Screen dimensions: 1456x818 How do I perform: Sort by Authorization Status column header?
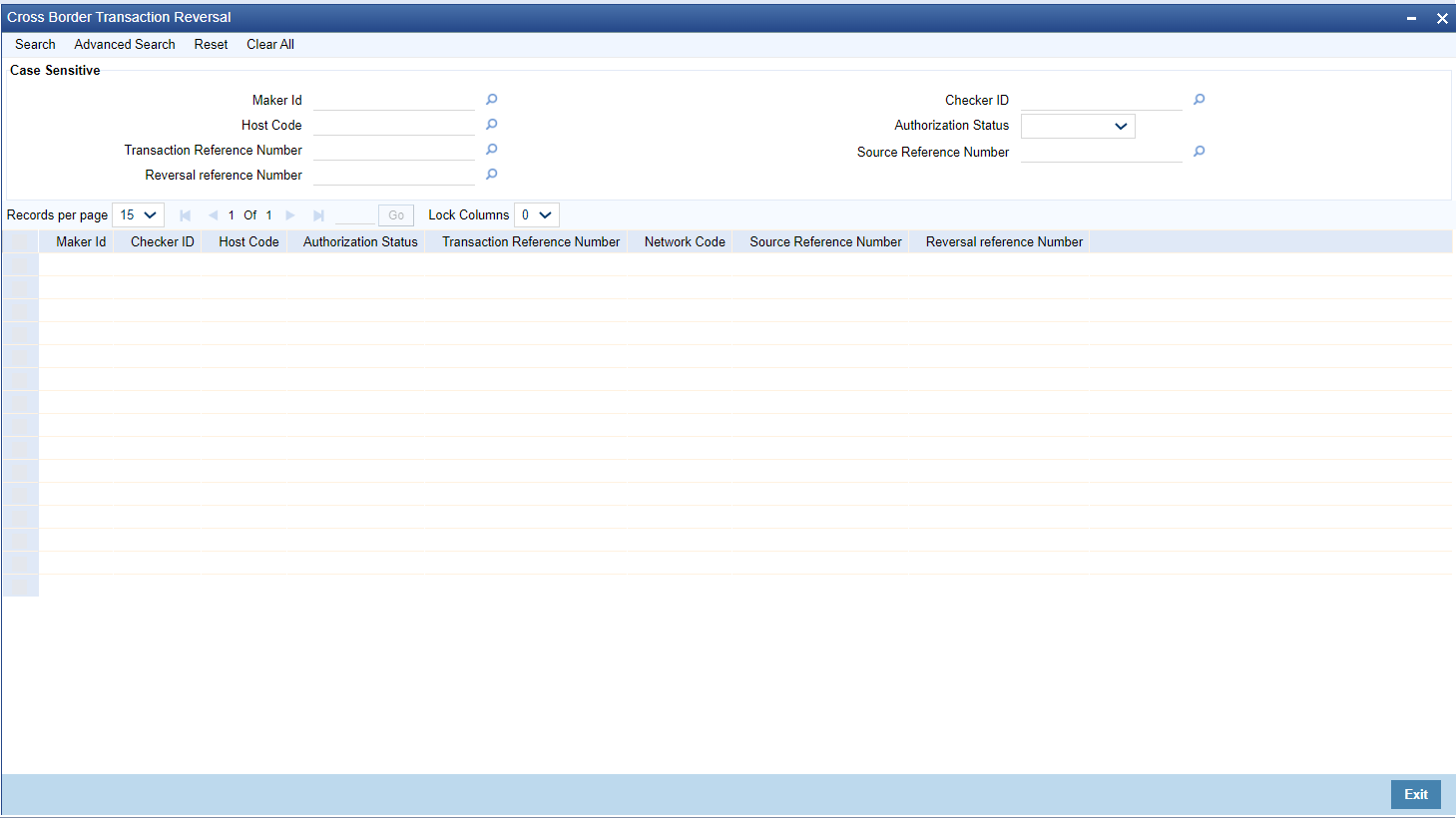(x=360, y=242)
